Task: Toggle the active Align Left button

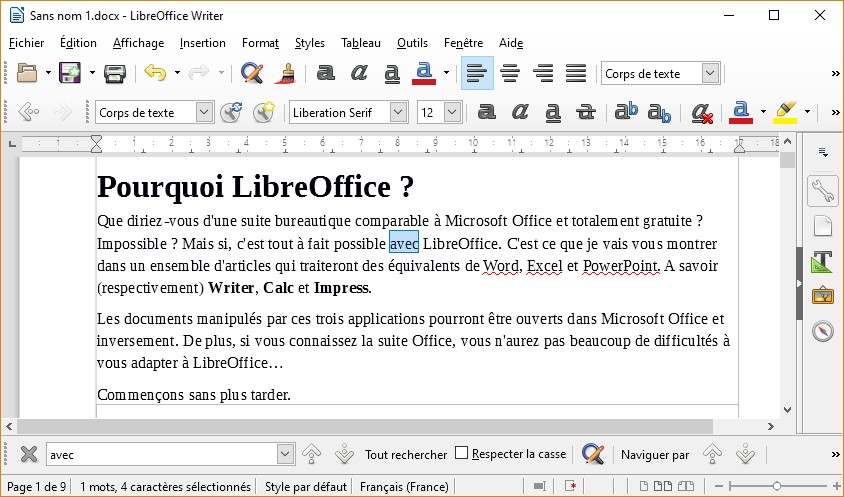Action: [477, 73]
